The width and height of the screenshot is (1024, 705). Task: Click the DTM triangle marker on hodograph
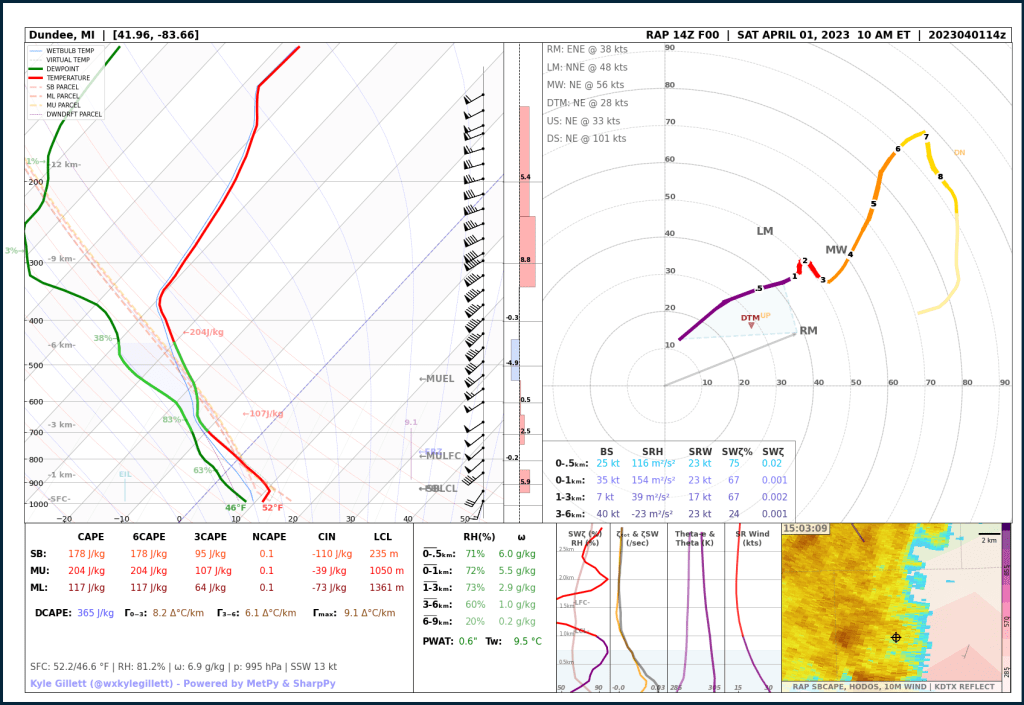[x=752, y=326]
